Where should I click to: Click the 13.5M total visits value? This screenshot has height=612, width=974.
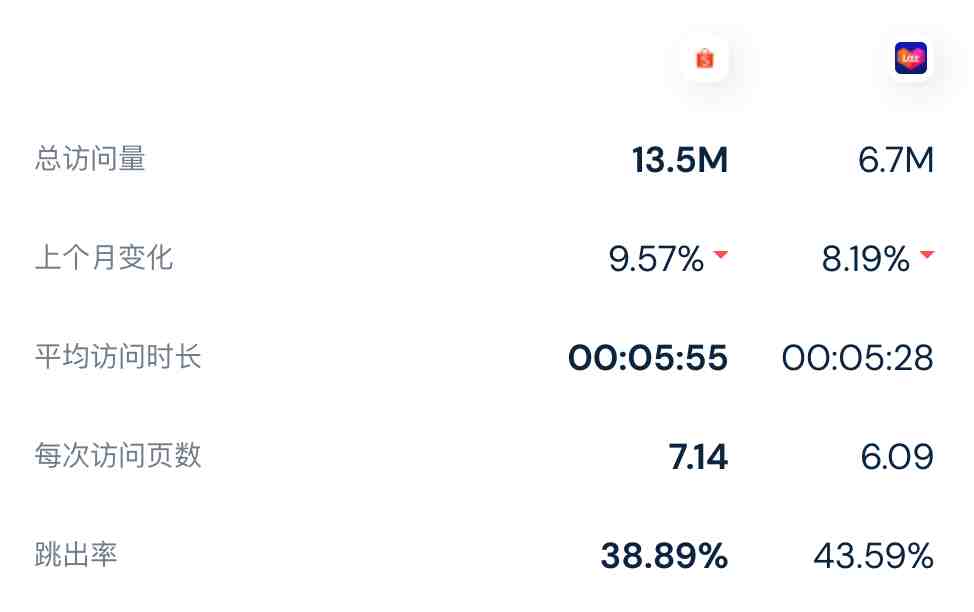680,160
